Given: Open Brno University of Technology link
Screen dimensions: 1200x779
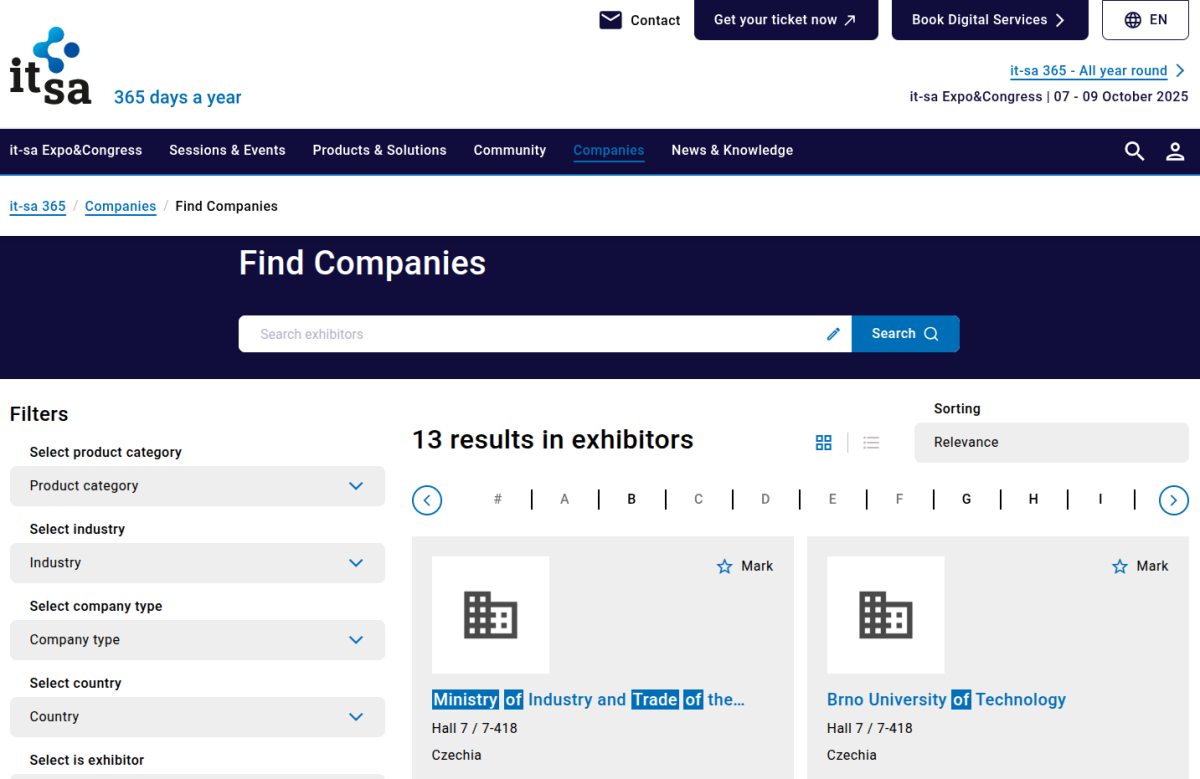Looking at the screenshot, I should [946, 699].
